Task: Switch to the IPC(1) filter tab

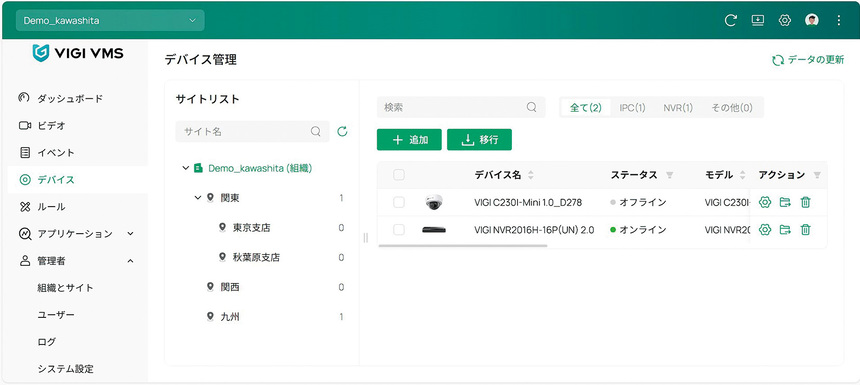Action: pos(632,107)
